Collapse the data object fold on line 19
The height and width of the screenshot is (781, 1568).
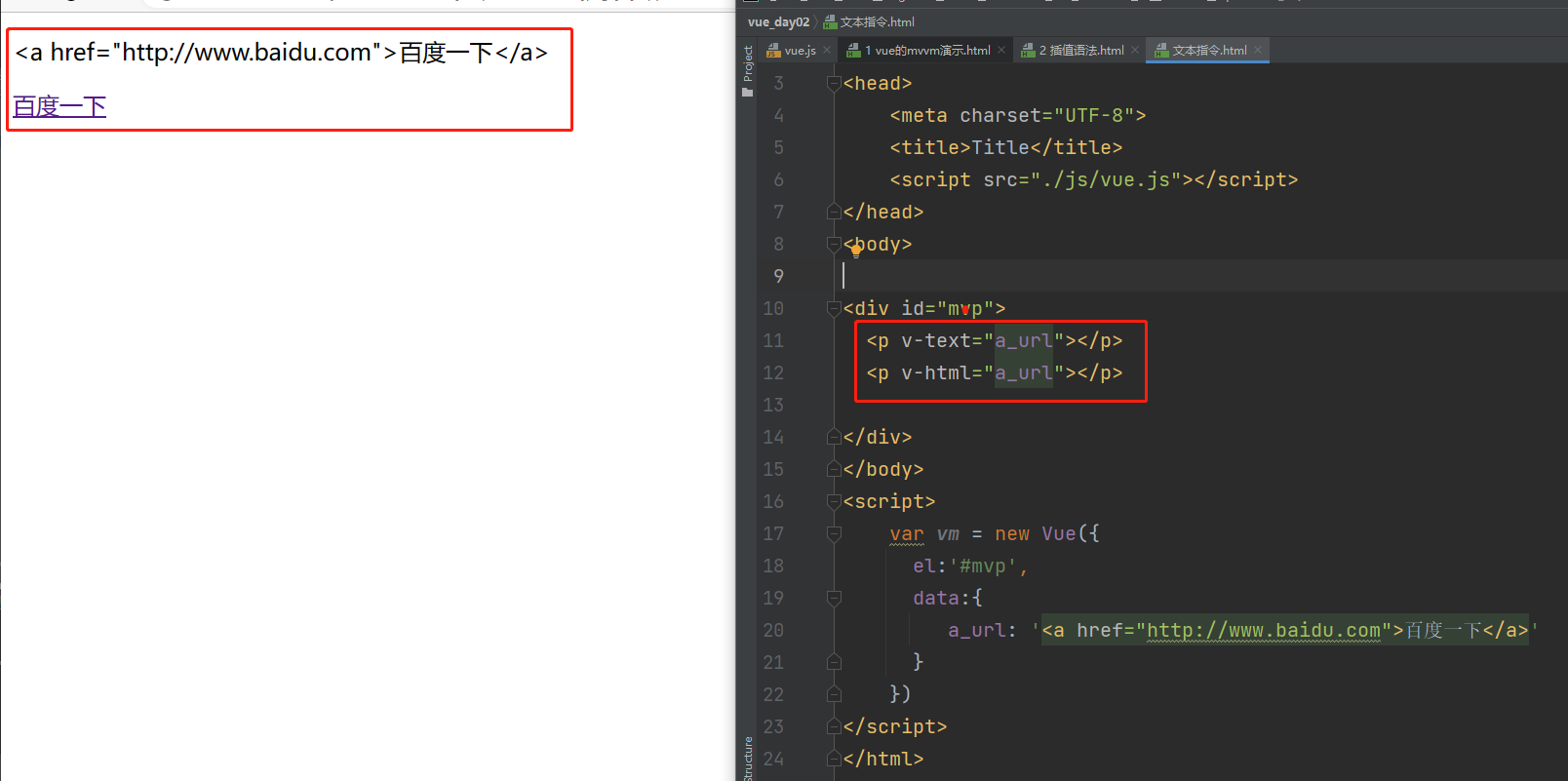point(834,598)
